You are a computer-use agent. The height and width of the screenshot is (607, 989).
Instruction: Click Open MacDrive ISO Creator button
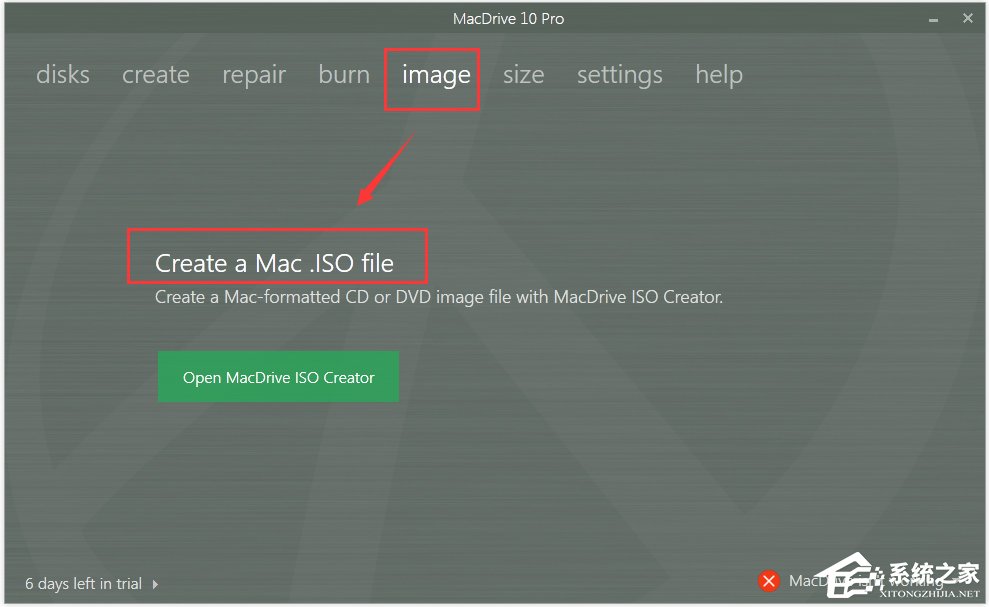[x=278, y=377]
